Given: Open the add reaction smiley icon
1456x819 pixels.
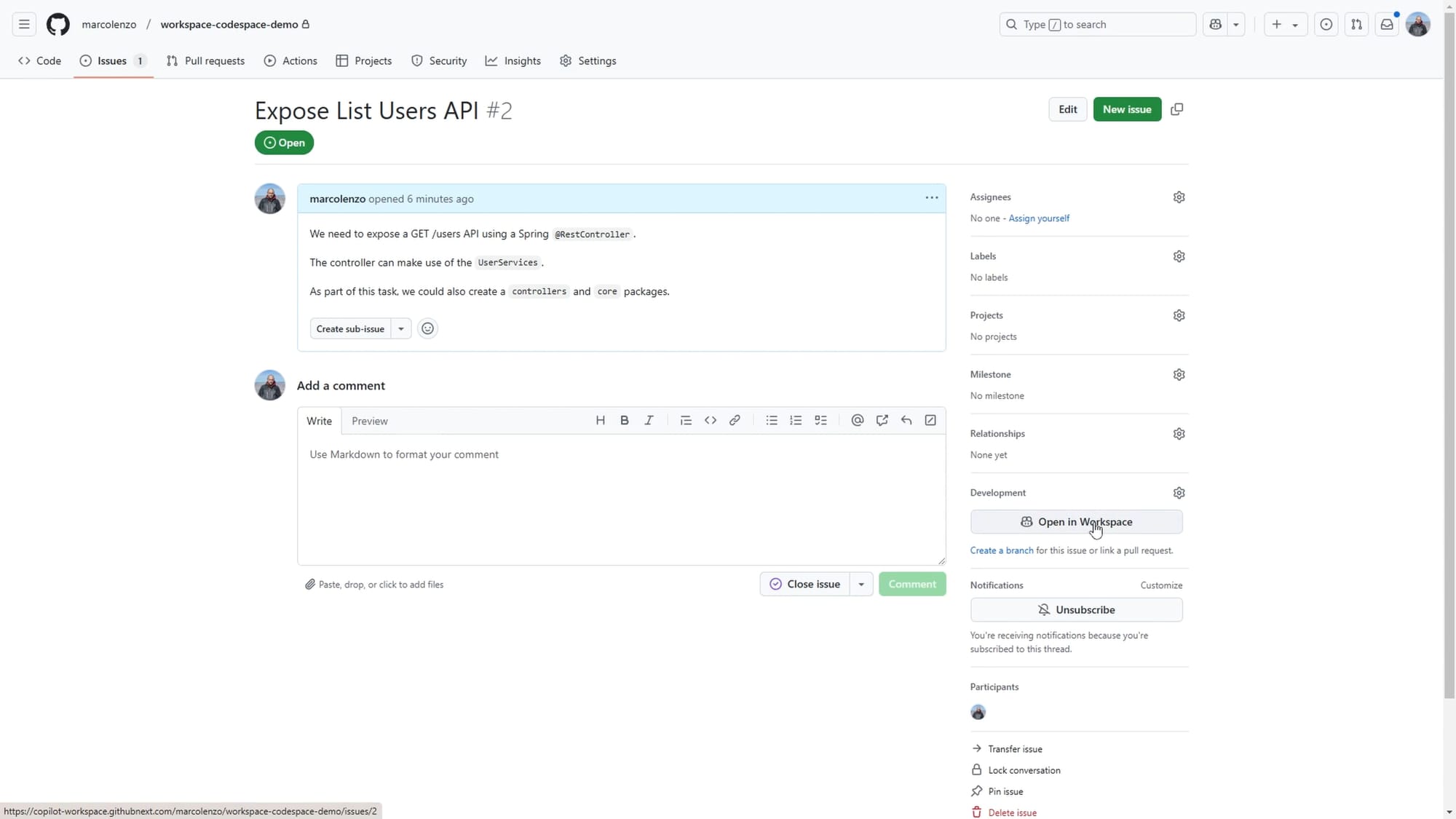Looking at the screenshot, I should point(427,328).
